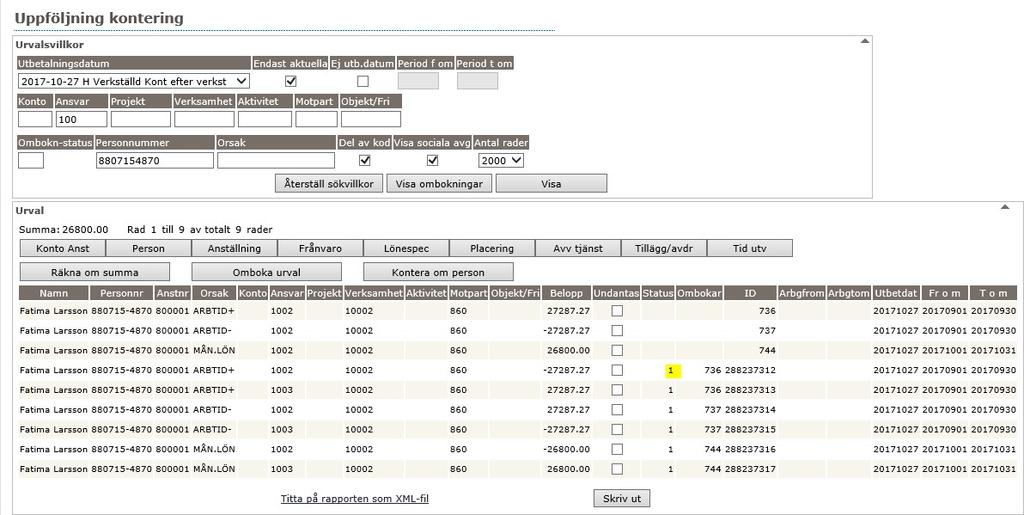Screen dimensions: 1024x515
Task: Collapse the Urval panel arrow
Action: tap(1005, 208)
